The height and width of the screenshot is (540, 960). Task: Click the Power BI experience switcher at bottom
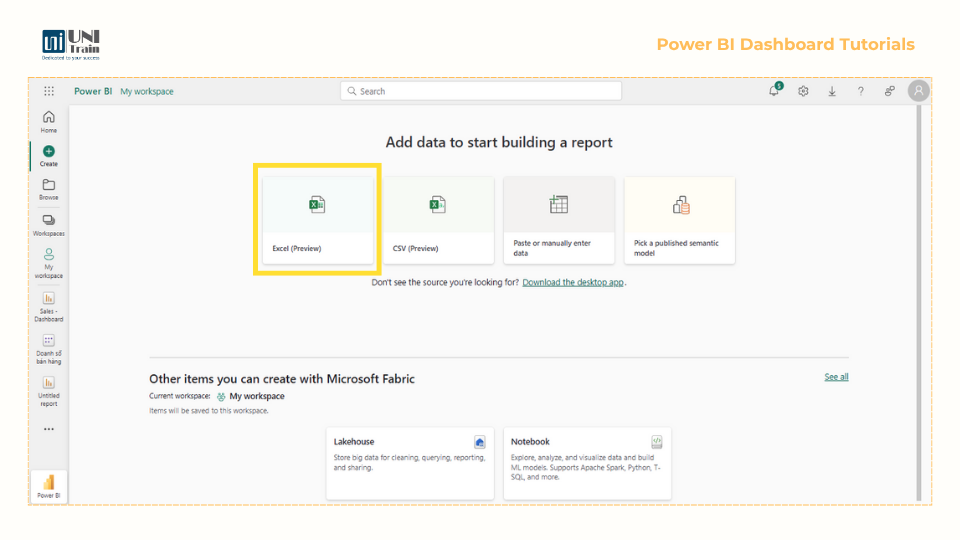tap(48, 486)
